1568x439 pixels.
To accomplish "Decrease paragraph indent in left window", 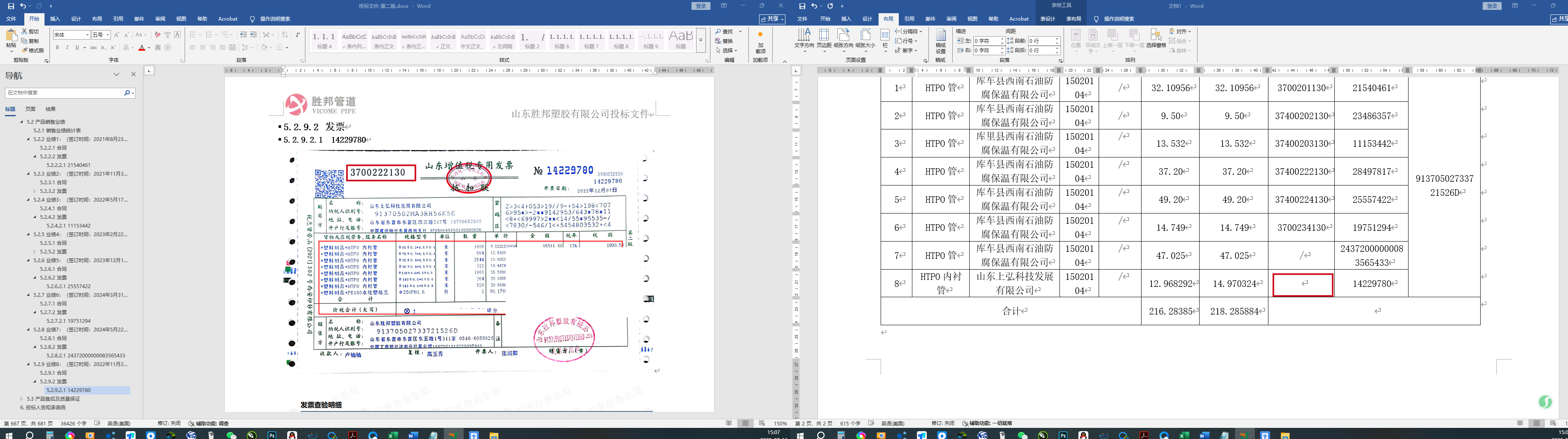I will coord(244,35).
